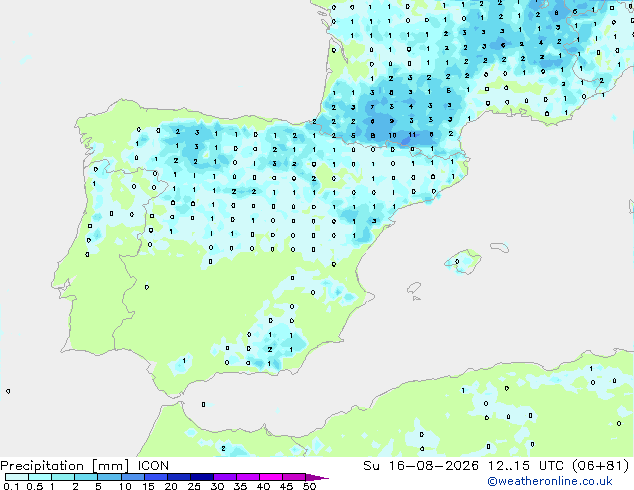This screenshot has width=634, height=490.
Task: Click the legend label "0.1"
Action: pos(12,486)
